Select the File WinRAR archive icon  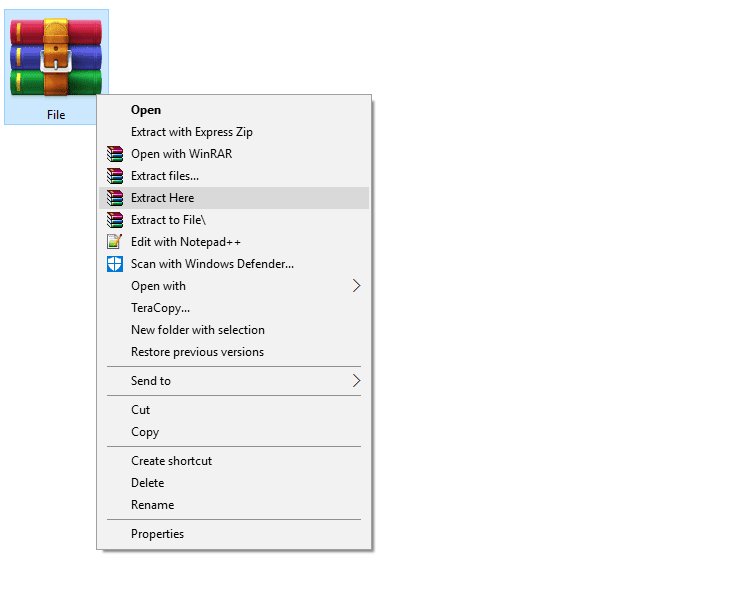coord(56,57)
